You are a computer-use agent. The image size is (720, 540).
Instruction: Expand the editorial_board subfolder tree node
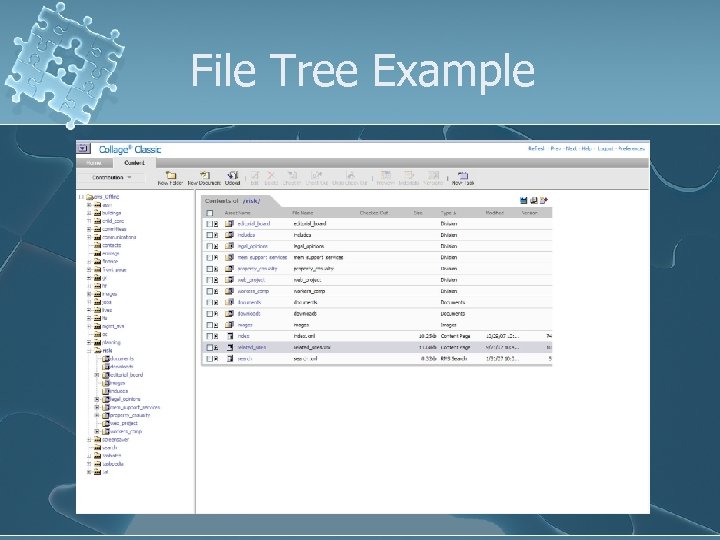[x=97, y=375]
